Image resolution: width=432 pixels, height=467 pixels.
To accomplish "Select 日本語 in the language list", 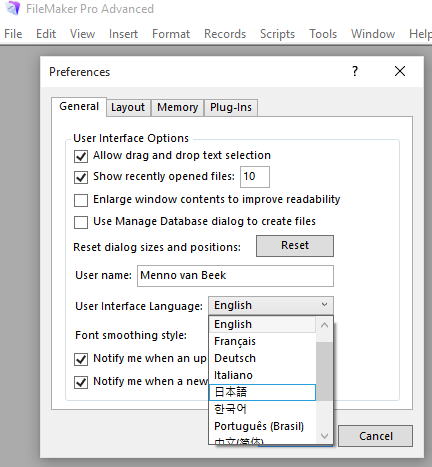I will 262,392.
